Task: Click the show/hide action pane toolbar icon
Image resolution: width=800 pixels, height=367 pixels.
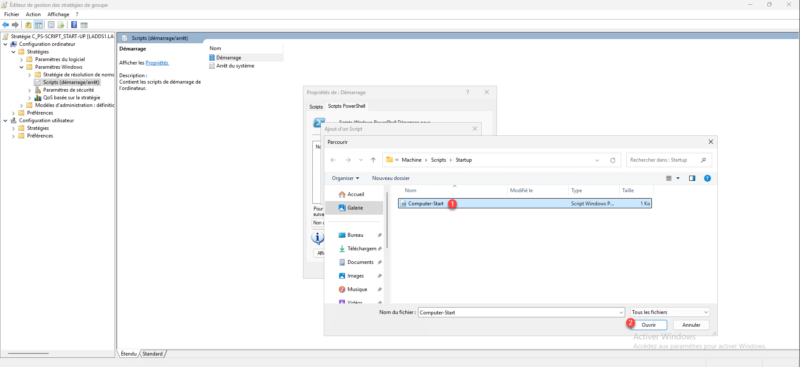Action: pyautogui.click(x=84, y=25)
